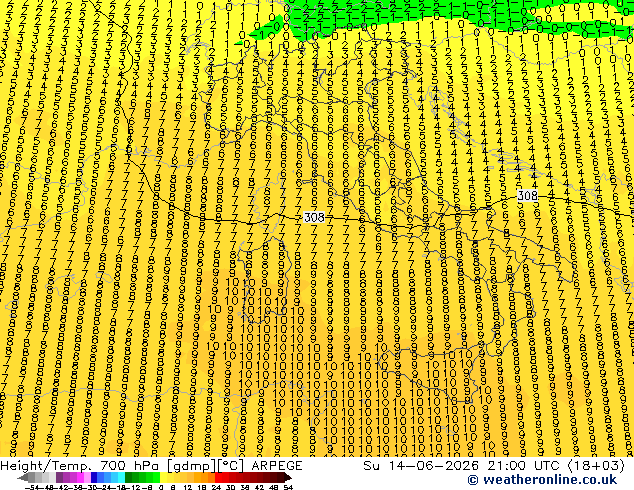Click the dark blue swatch in temperature legend
Viewport: 634px width, 490px height.
[x=94, y=478]
